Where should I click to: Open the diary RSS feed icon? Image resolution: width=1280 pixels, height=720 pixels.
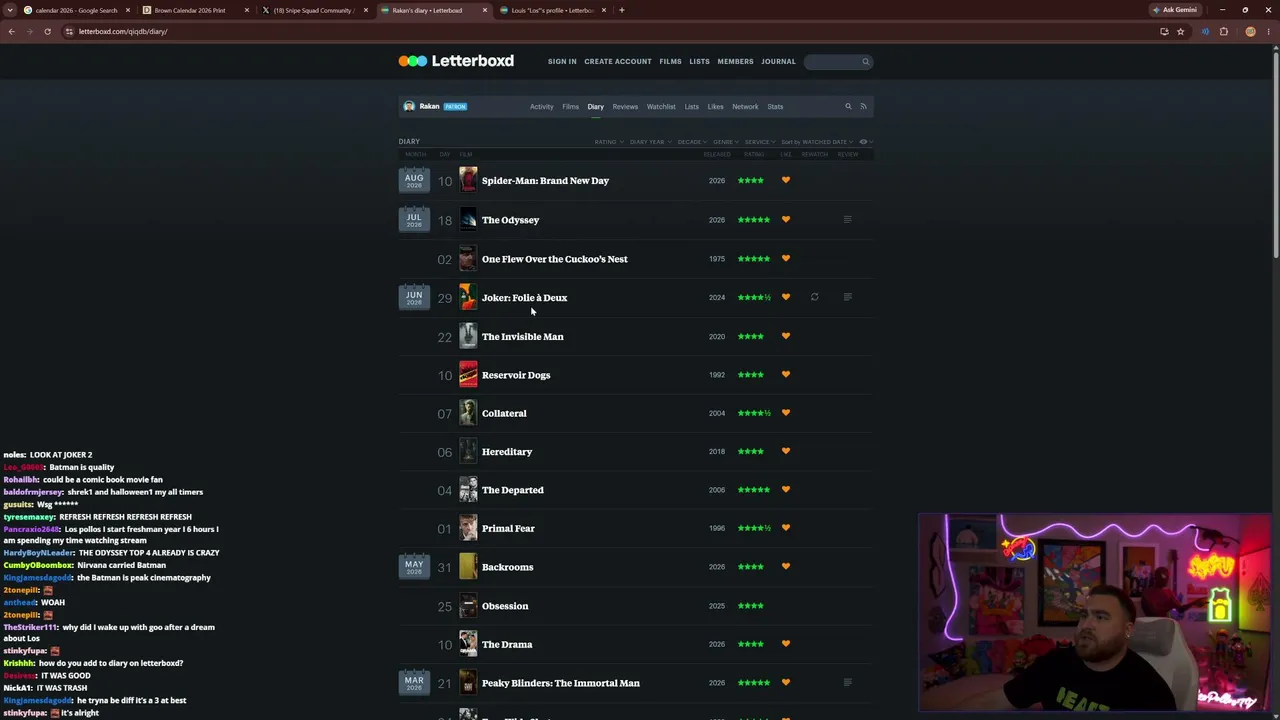click(863, 106)
